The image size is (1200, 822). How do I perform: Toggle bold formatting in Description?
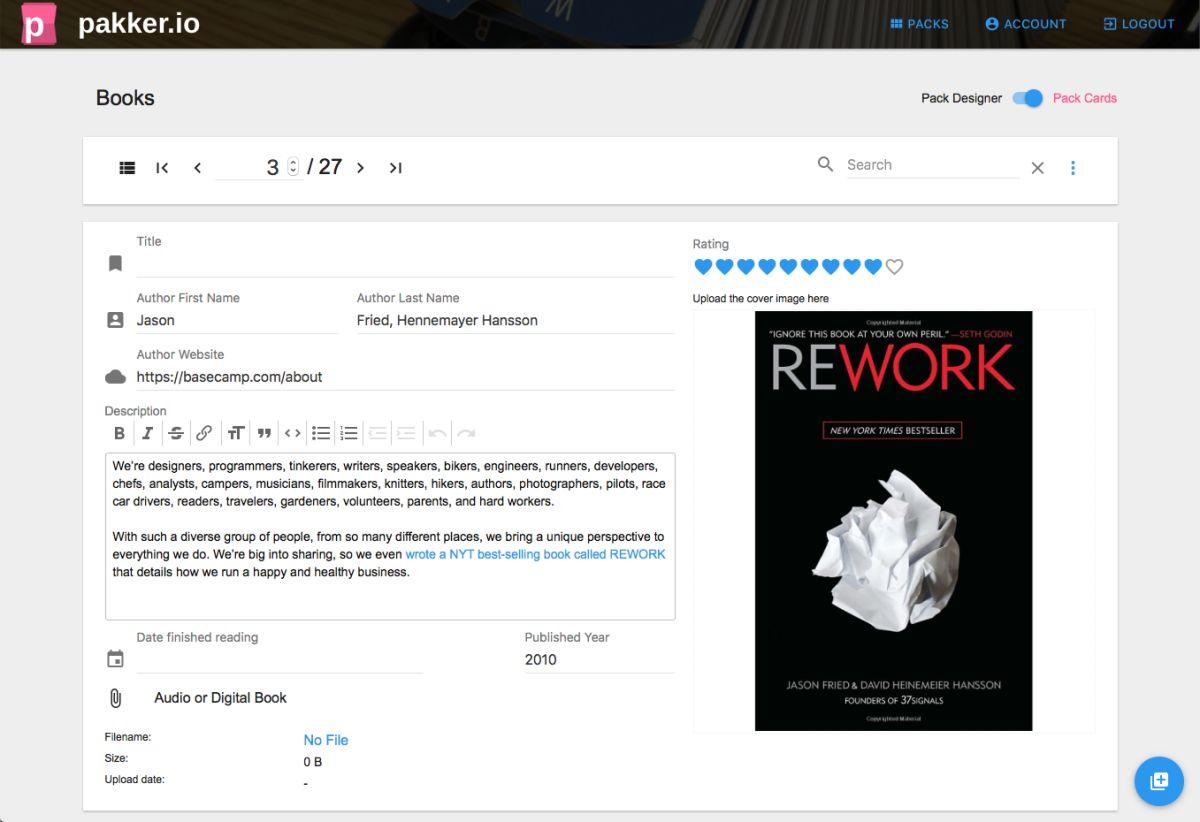(x=119, y=433)
